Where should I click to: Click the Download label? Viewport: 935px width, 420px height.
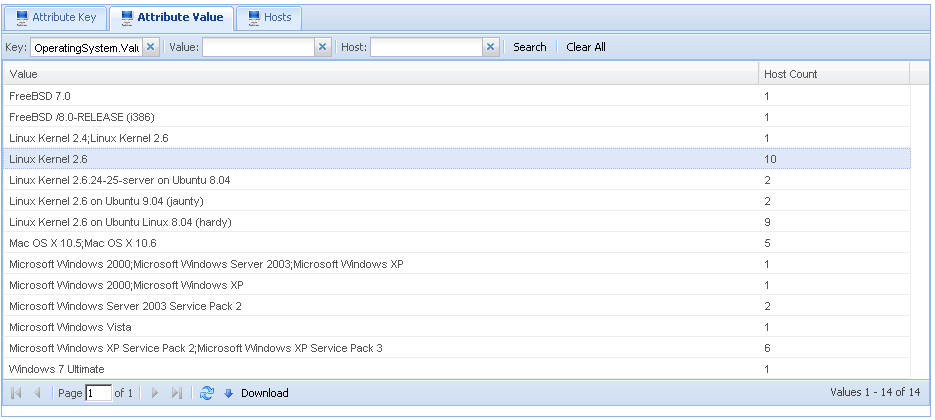coord(265,393)
